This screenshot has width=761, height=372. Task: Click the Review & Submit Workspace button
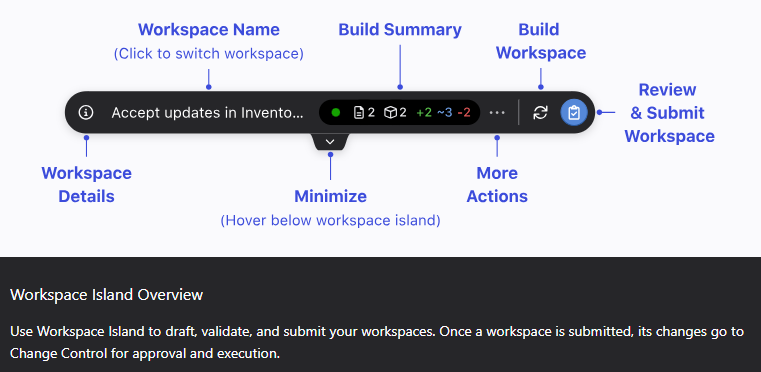click(574, 113)
